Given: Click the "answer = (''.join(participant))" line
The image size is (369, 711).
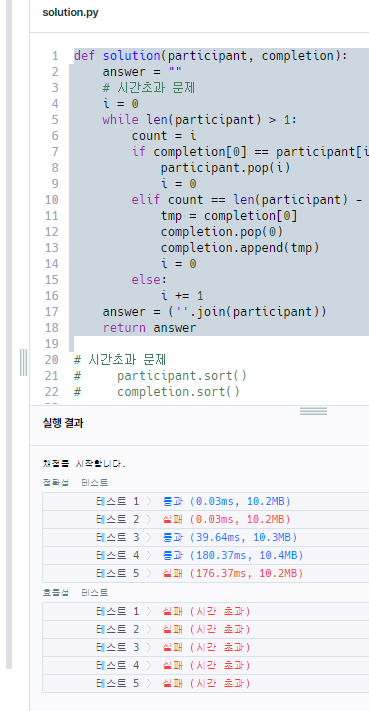Looking at the screenshot, I should pos(214,312).
